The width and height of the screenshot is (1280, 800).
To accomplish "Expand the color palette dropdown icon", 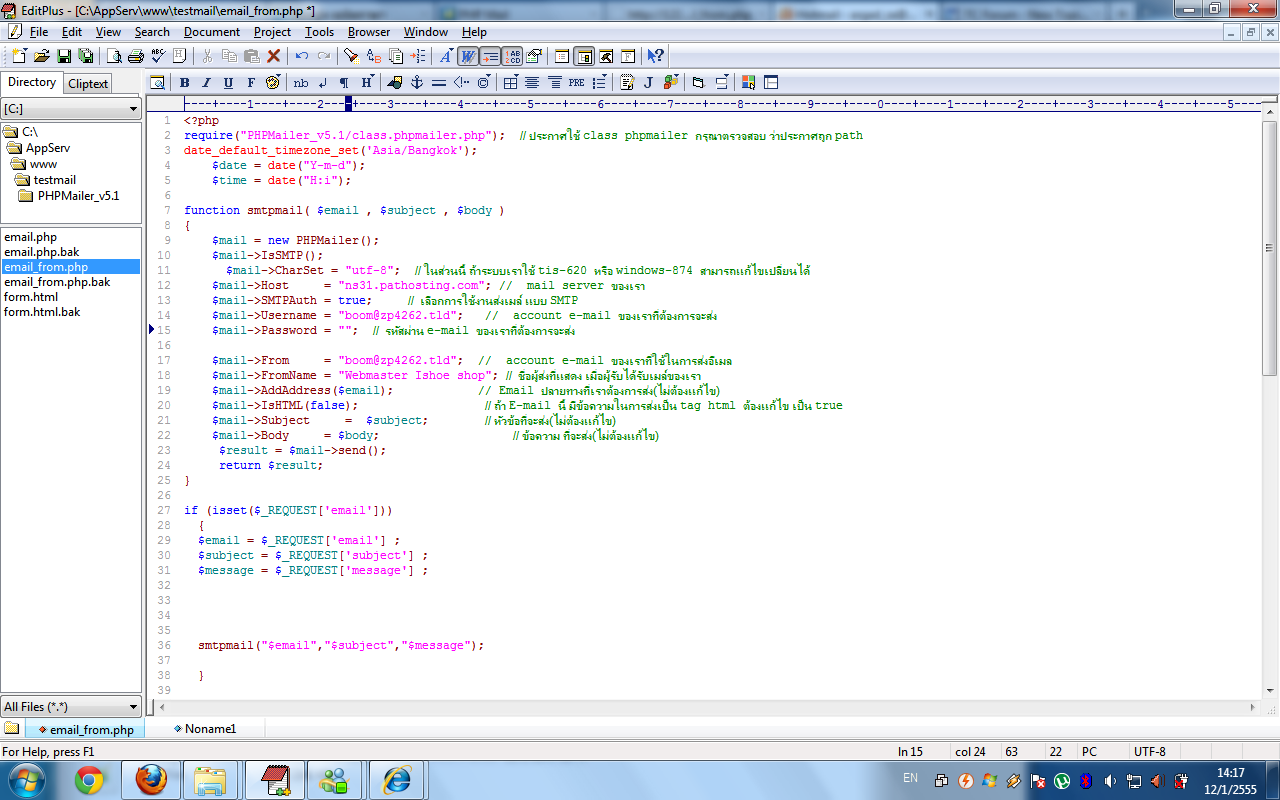I will click(273, 82).
